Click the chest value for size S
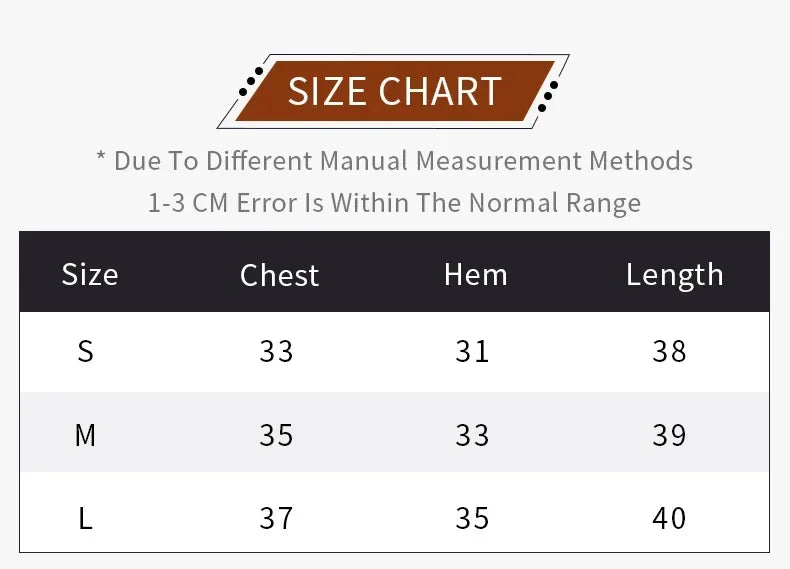Image resolution: width=790 pixels, height=569 pixels. coord(276,351)
